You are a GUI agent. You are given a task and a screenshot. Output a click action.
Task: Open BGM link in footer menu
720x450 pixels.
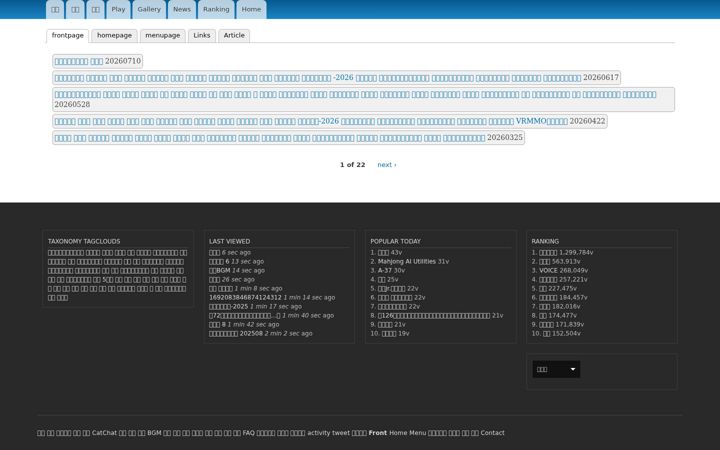tap(154, 433)
